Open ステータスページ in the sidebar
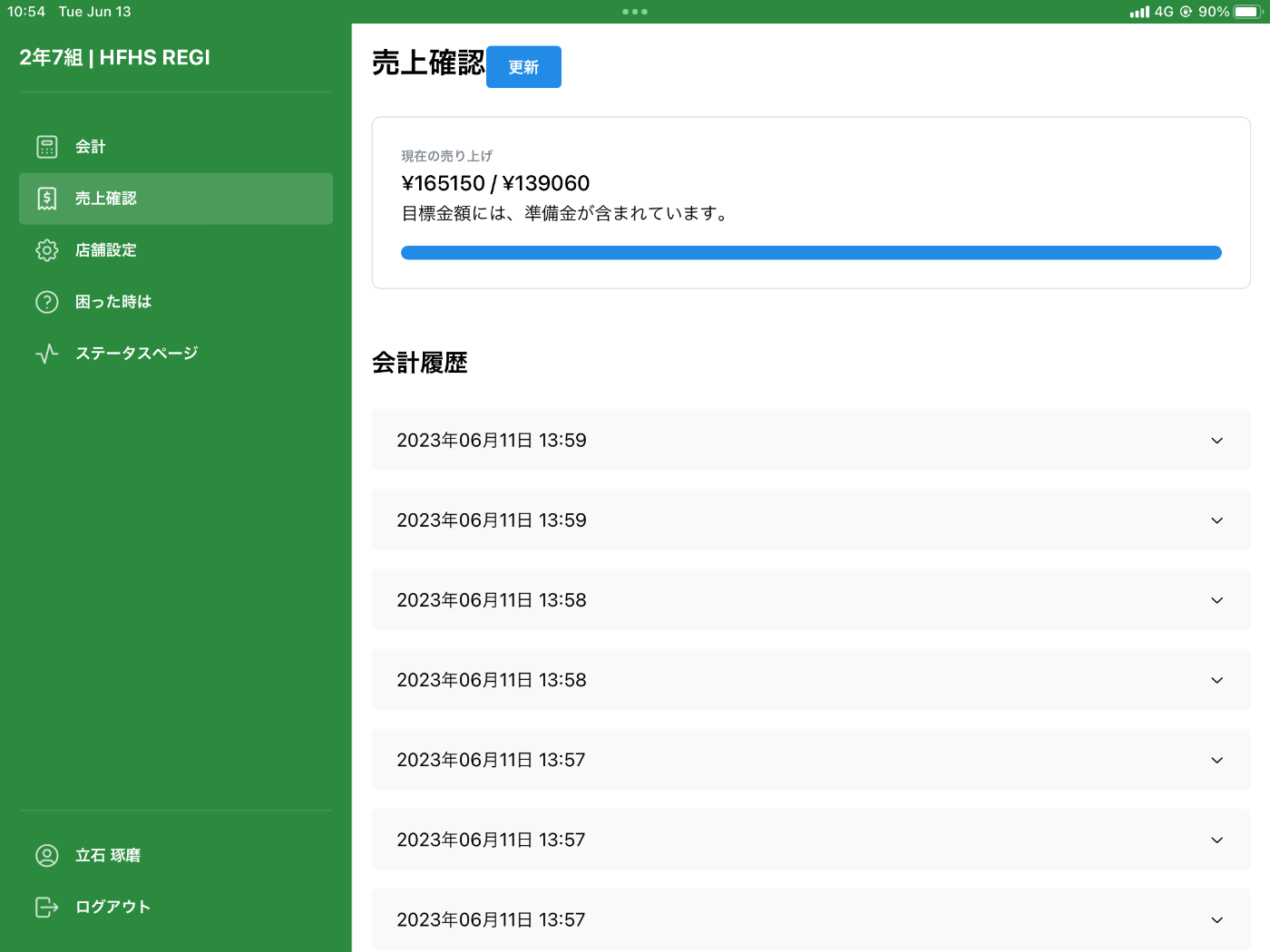Screen dimensions: 1270x952 click(176, 354)
